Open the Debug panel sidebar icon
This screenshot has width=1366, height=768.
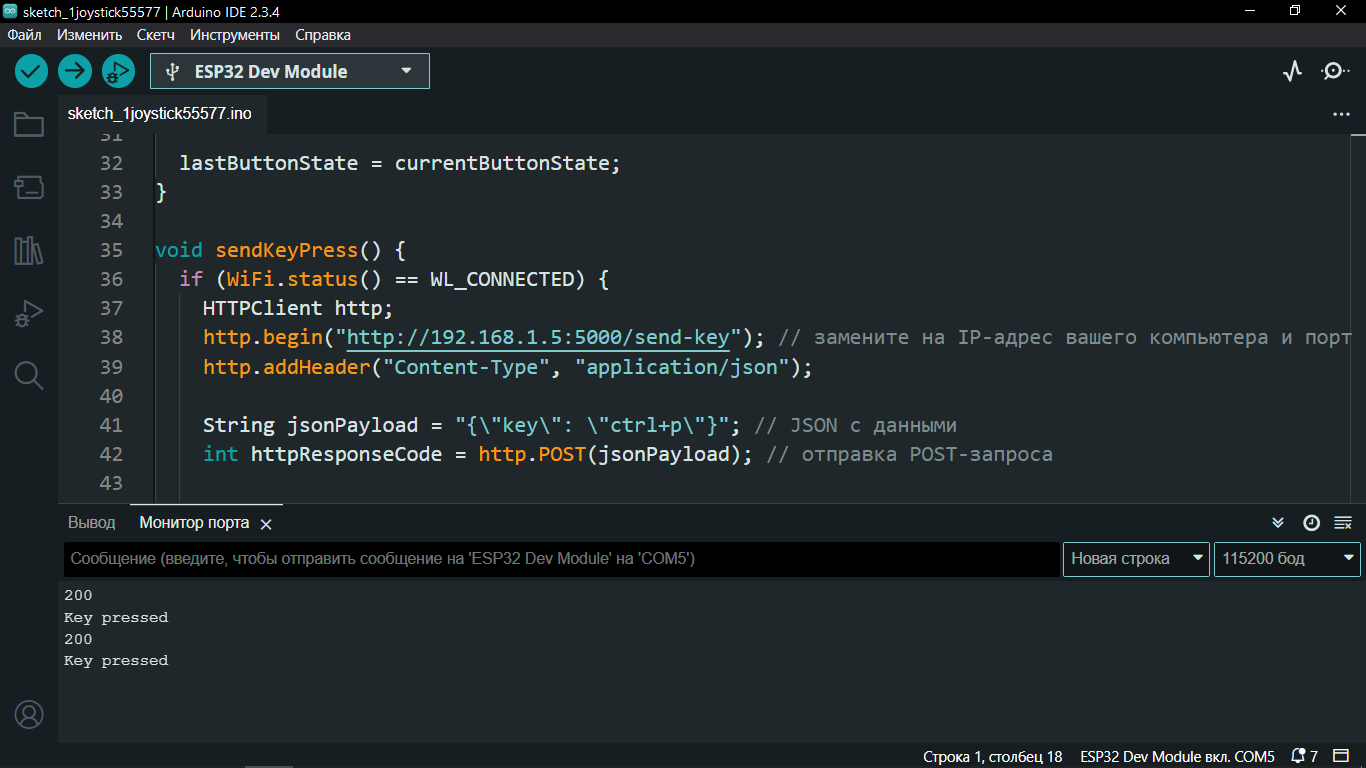coord(29,313)
